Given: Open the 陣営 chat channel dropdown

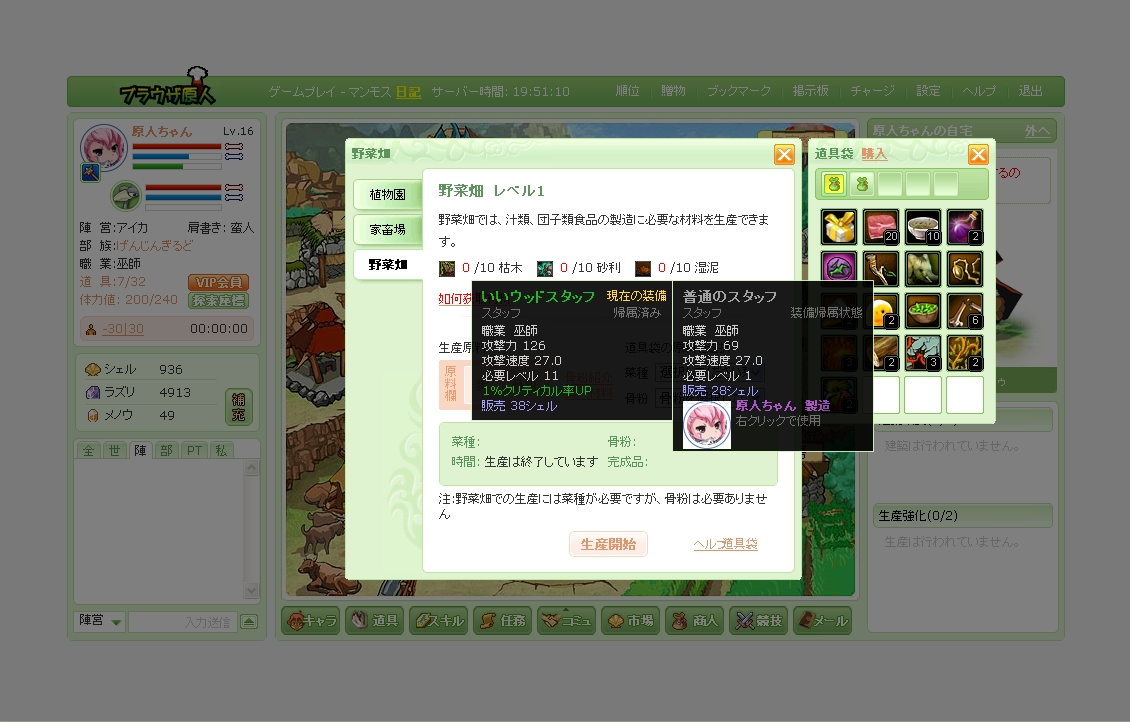Looking at the screenshot, I should 100,620.
